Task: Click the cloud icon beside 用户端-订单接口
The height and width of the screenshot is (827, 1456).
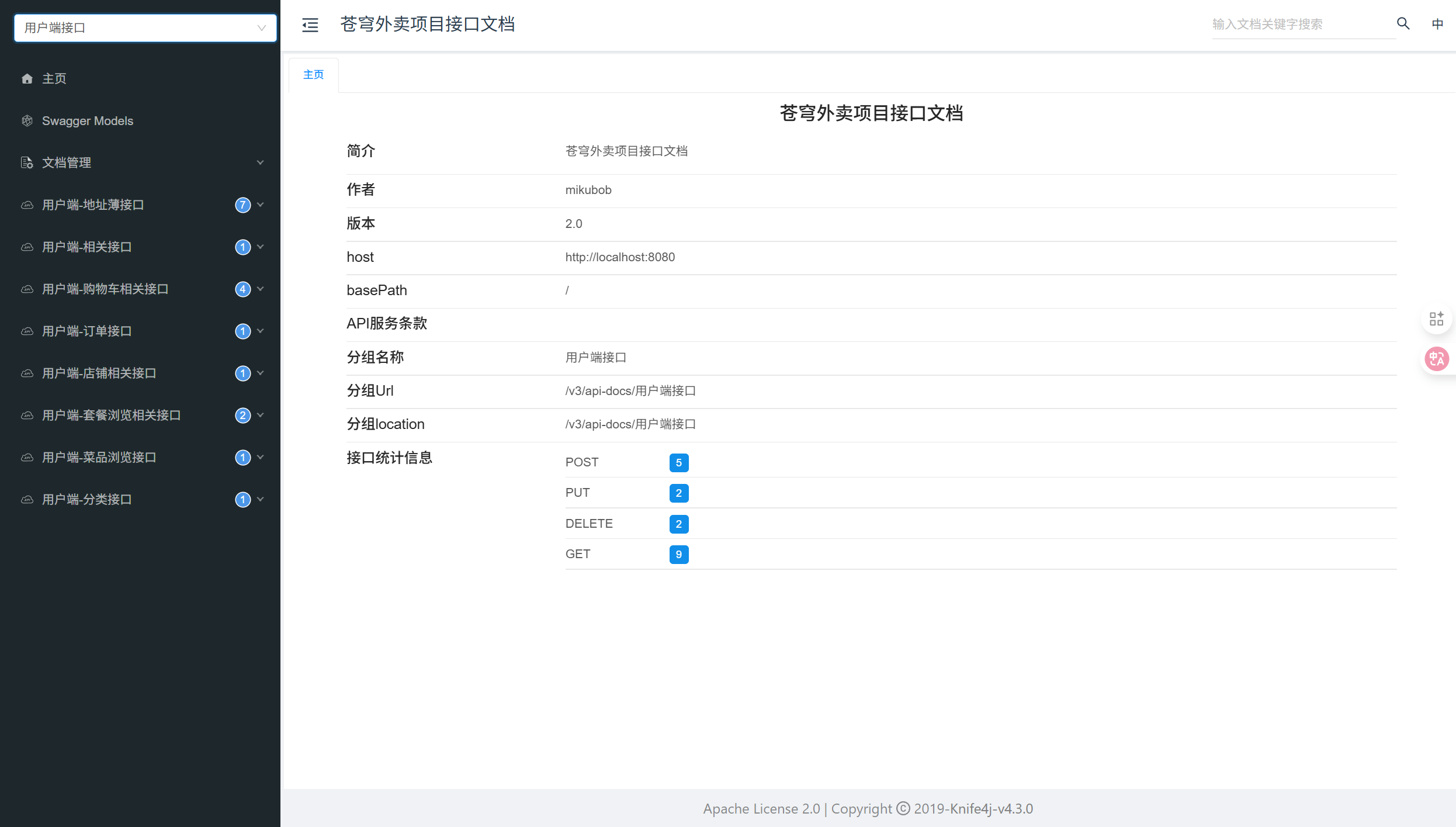Action: pyautogui.click(x=27, y=331)
